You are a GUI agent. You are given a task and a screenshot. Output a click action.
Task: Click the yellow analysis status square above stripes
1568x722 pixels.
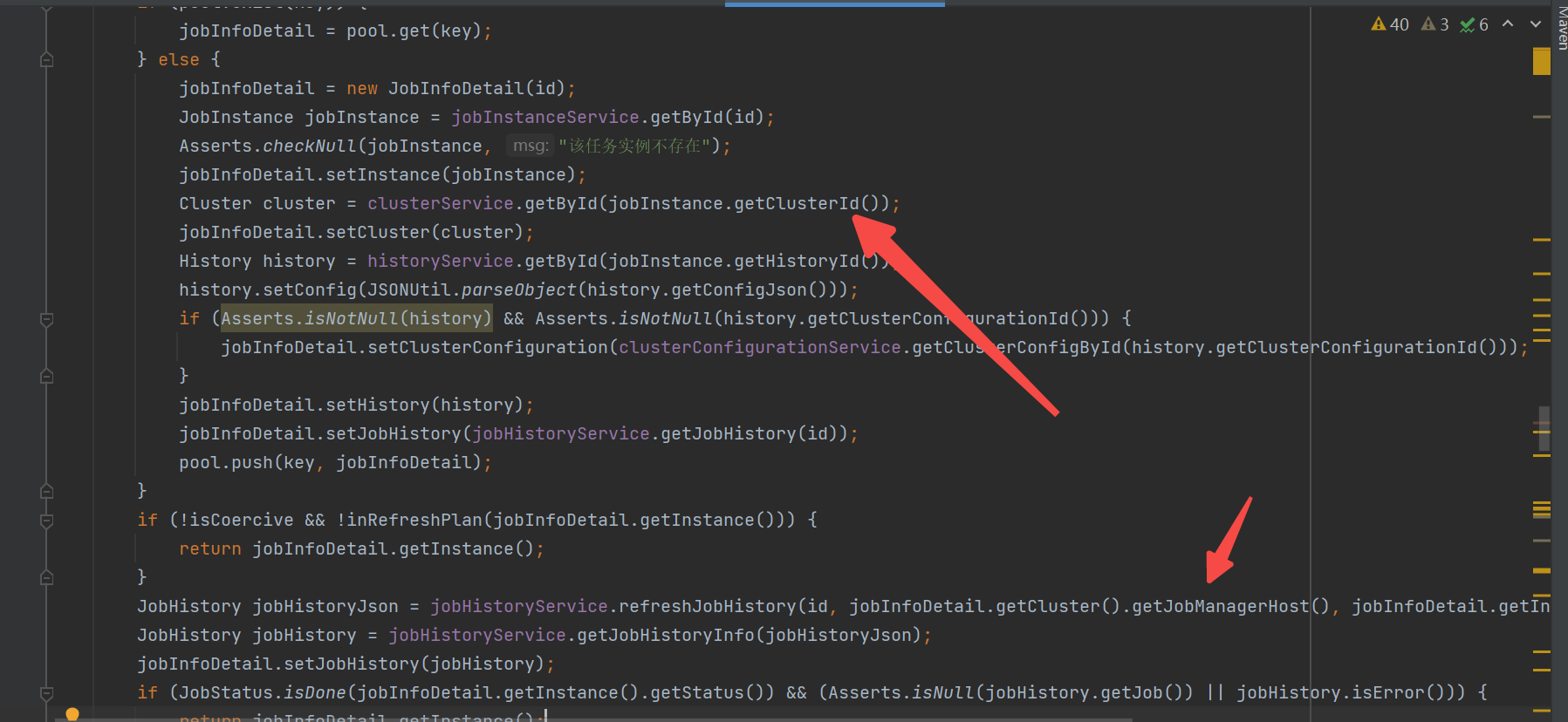1542,61
